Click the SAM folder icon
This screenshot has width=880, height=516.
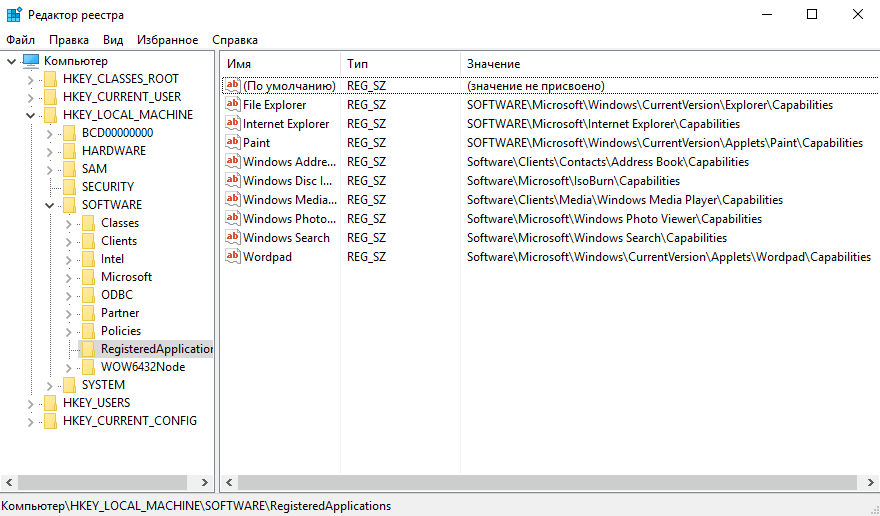(x=70, y=169)
